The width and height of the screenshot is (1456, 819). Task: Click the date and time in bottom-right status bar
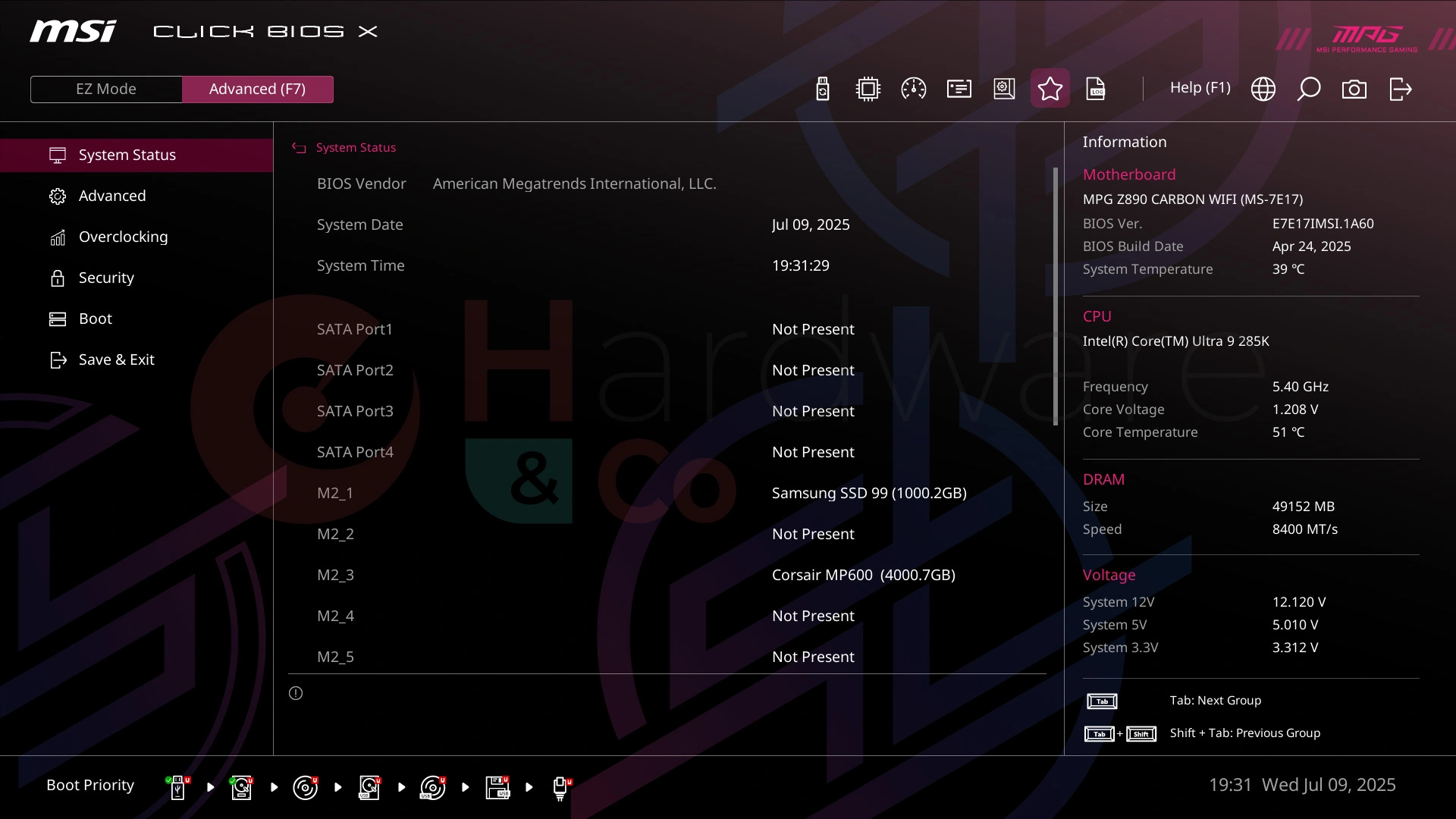click(x=1301, y=785)
